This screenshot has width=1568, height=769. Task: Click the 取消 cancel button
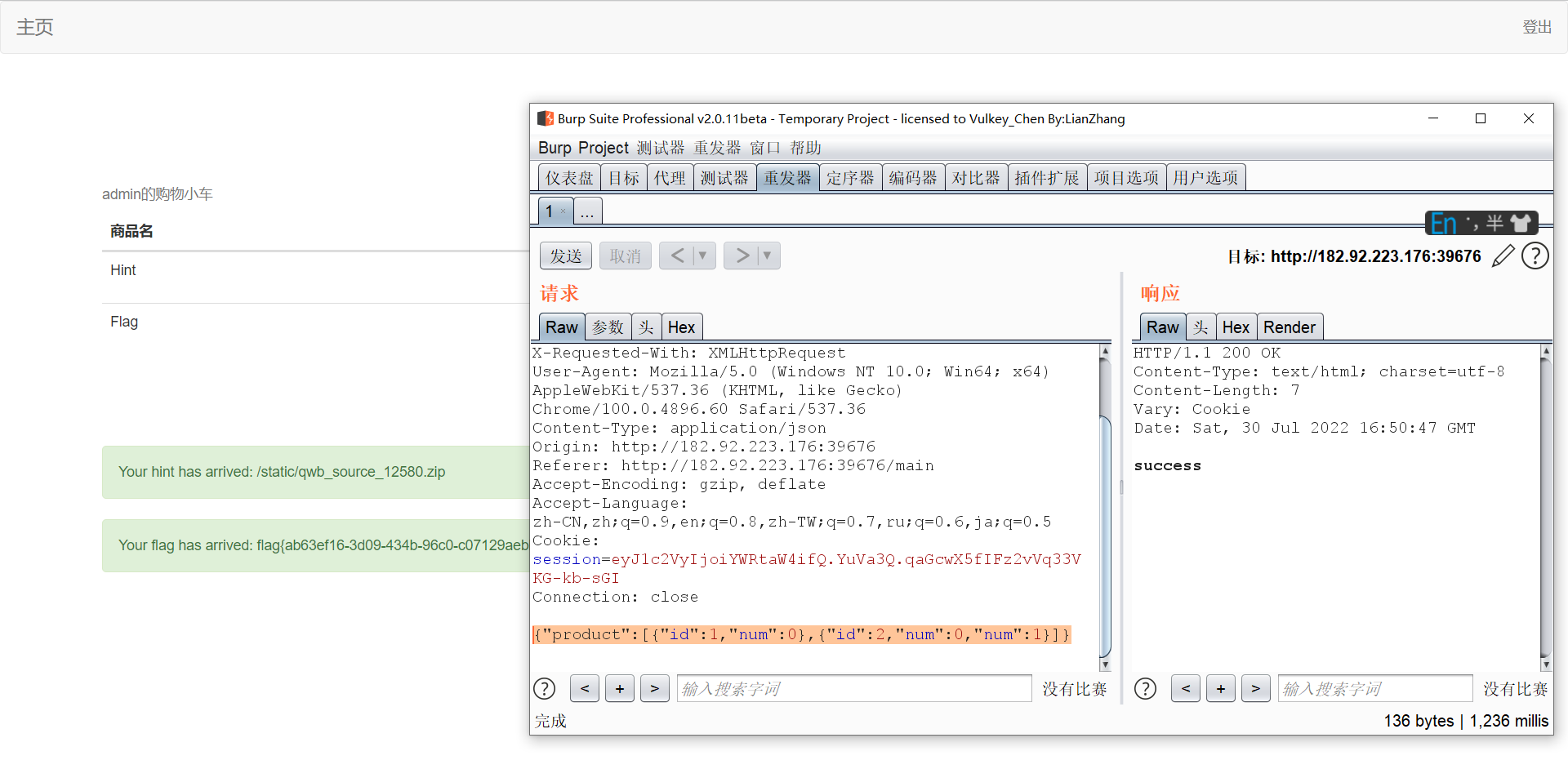[626, 256]
